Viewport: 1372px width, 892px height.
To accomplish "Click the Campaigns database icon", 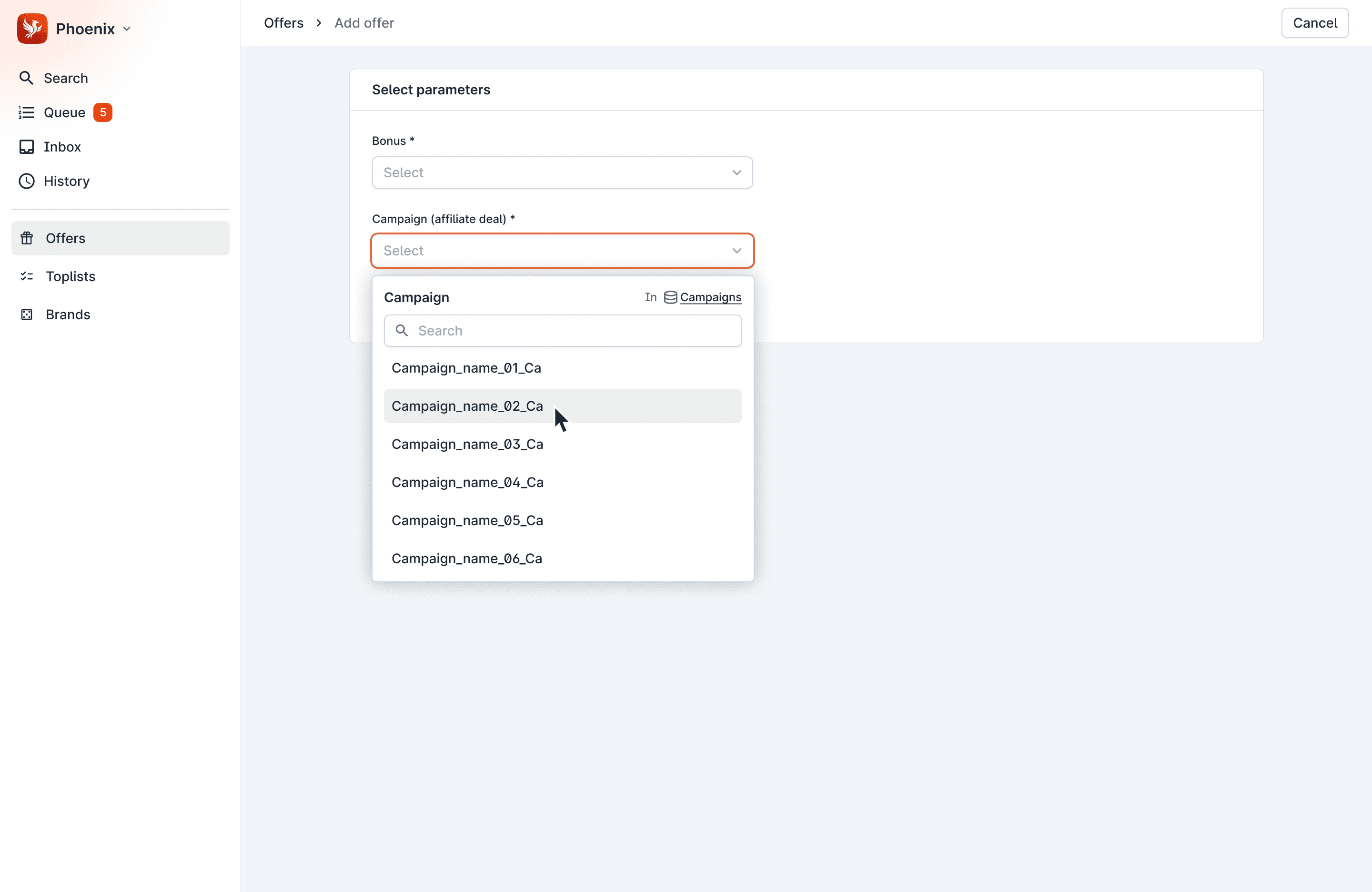I will coord(670,297).
